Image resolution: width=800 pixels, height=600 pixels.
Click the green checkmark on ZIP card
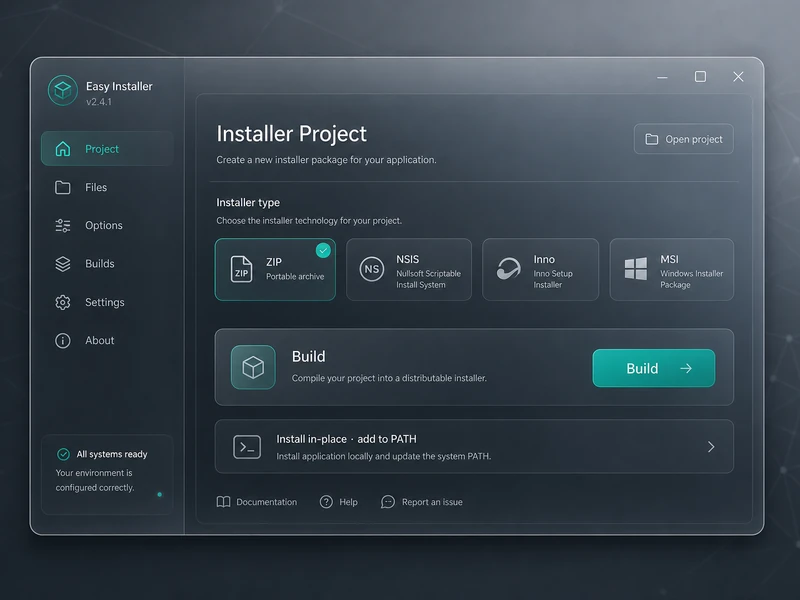pos(323,251)
